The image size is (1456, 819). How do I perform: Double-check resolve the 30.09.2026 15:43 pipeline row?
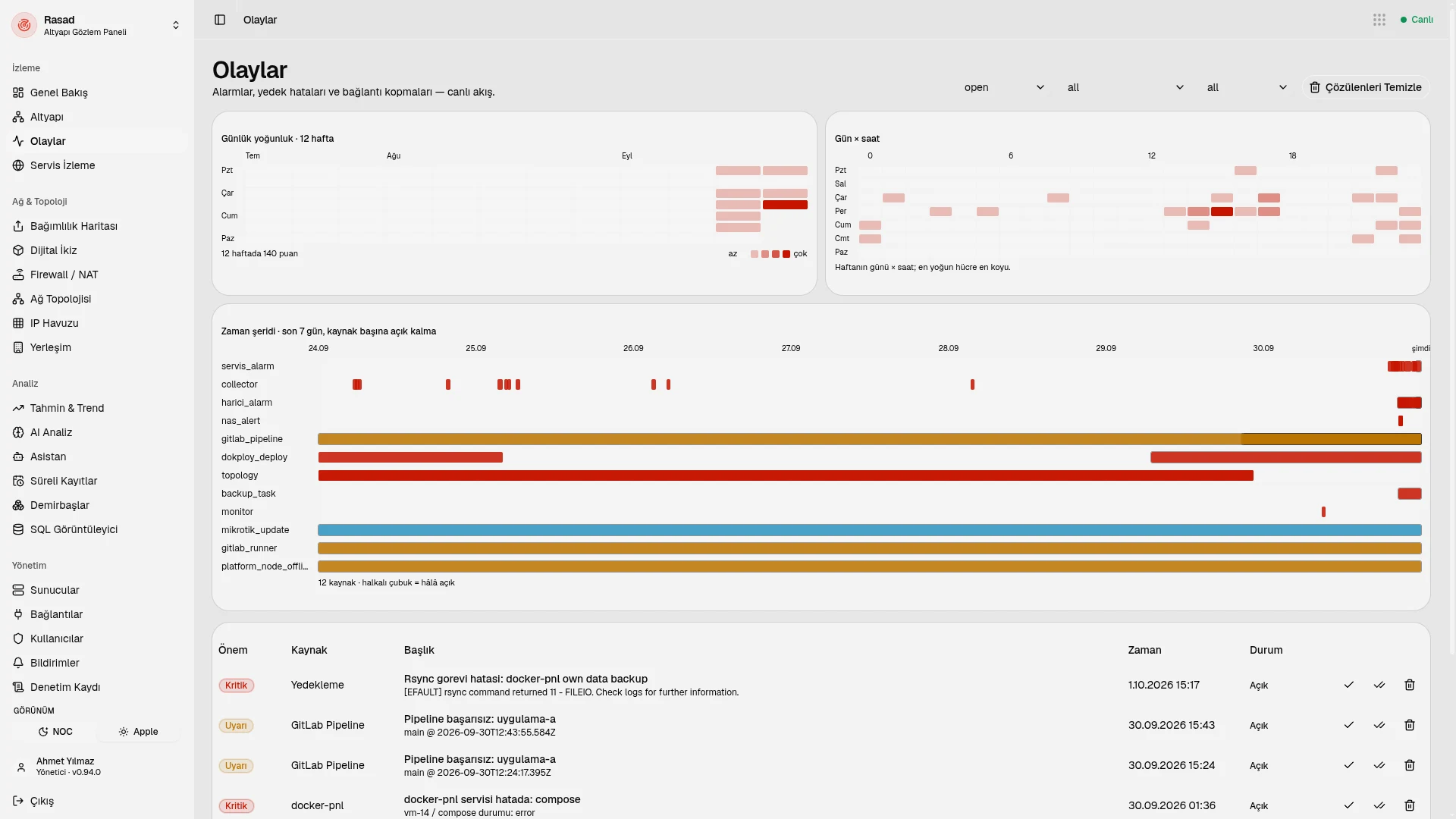pos(1379,725)
